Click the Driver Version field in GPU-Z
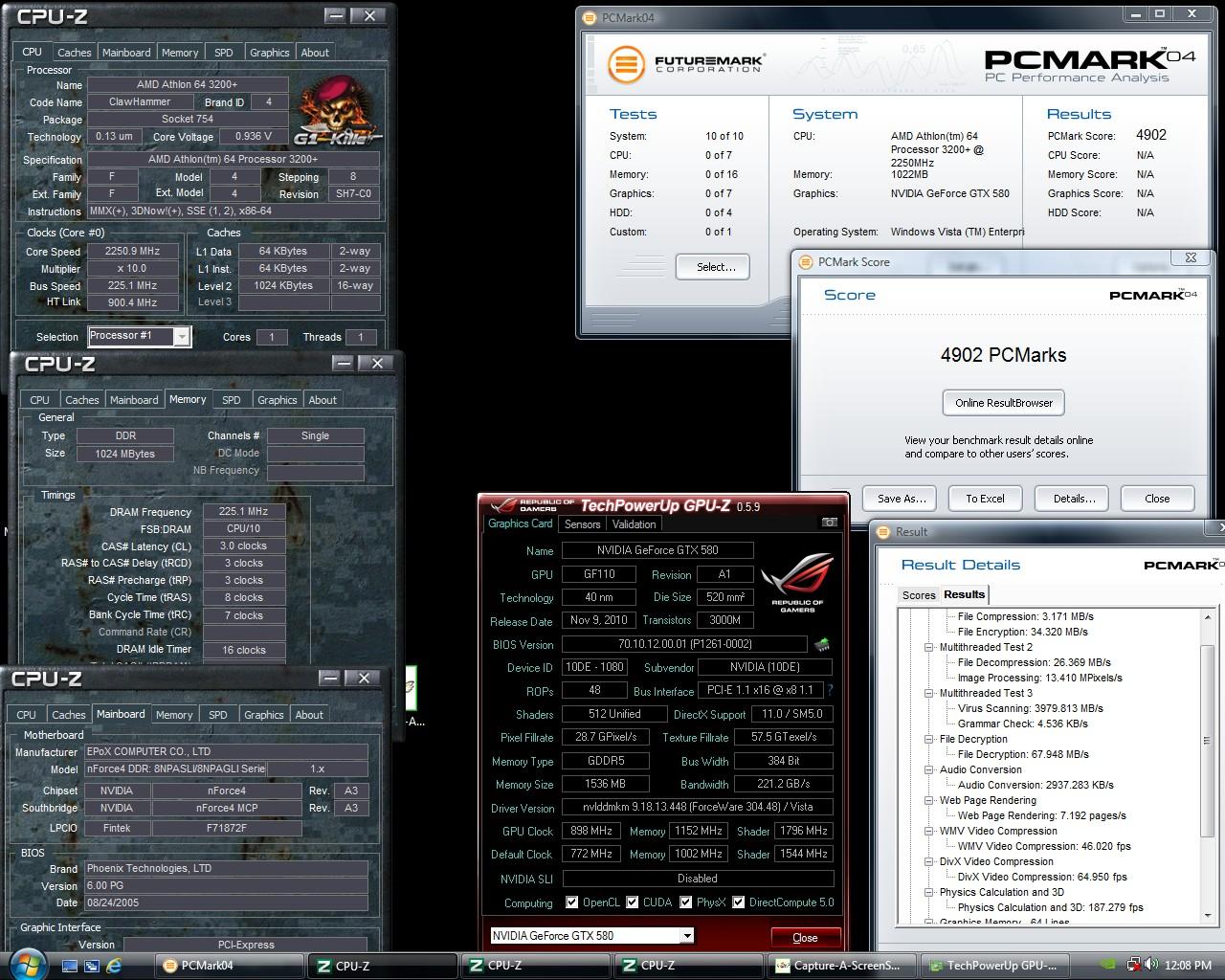The width and height of the screenshot is (1225, 980). click(698, 807)
